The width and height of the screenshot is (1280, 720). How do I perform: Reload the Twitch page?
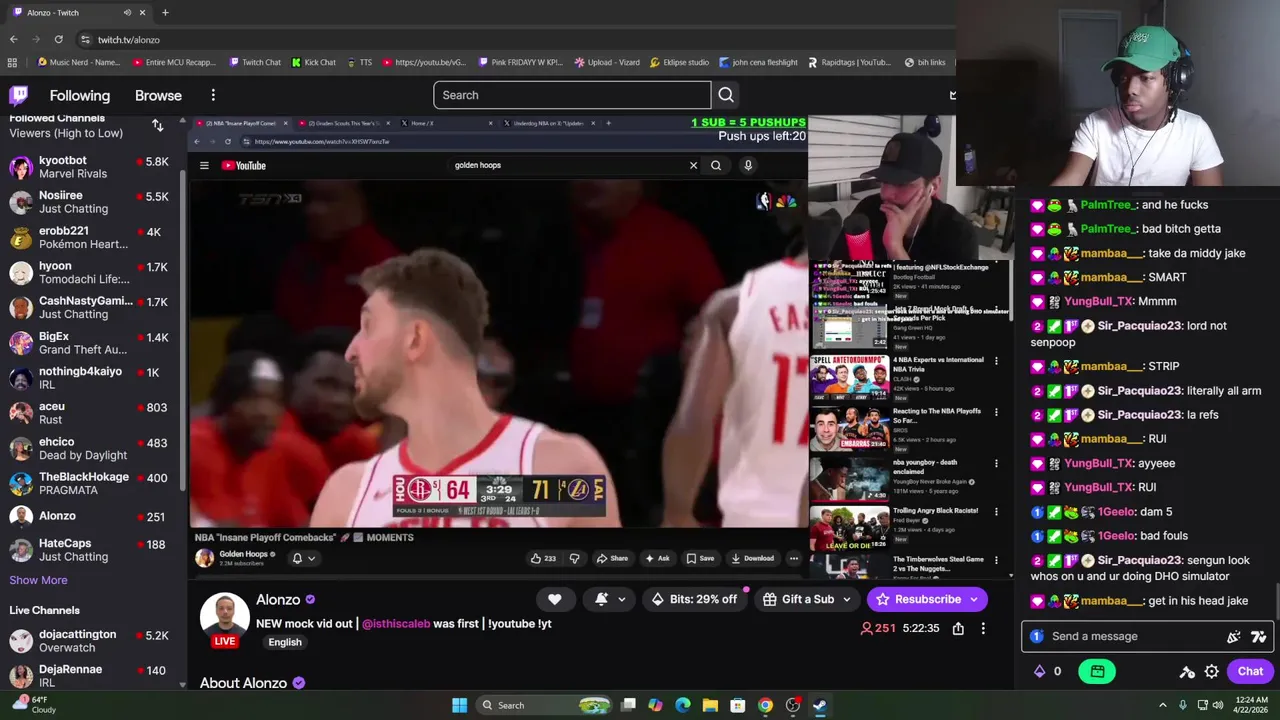point(59,39)
